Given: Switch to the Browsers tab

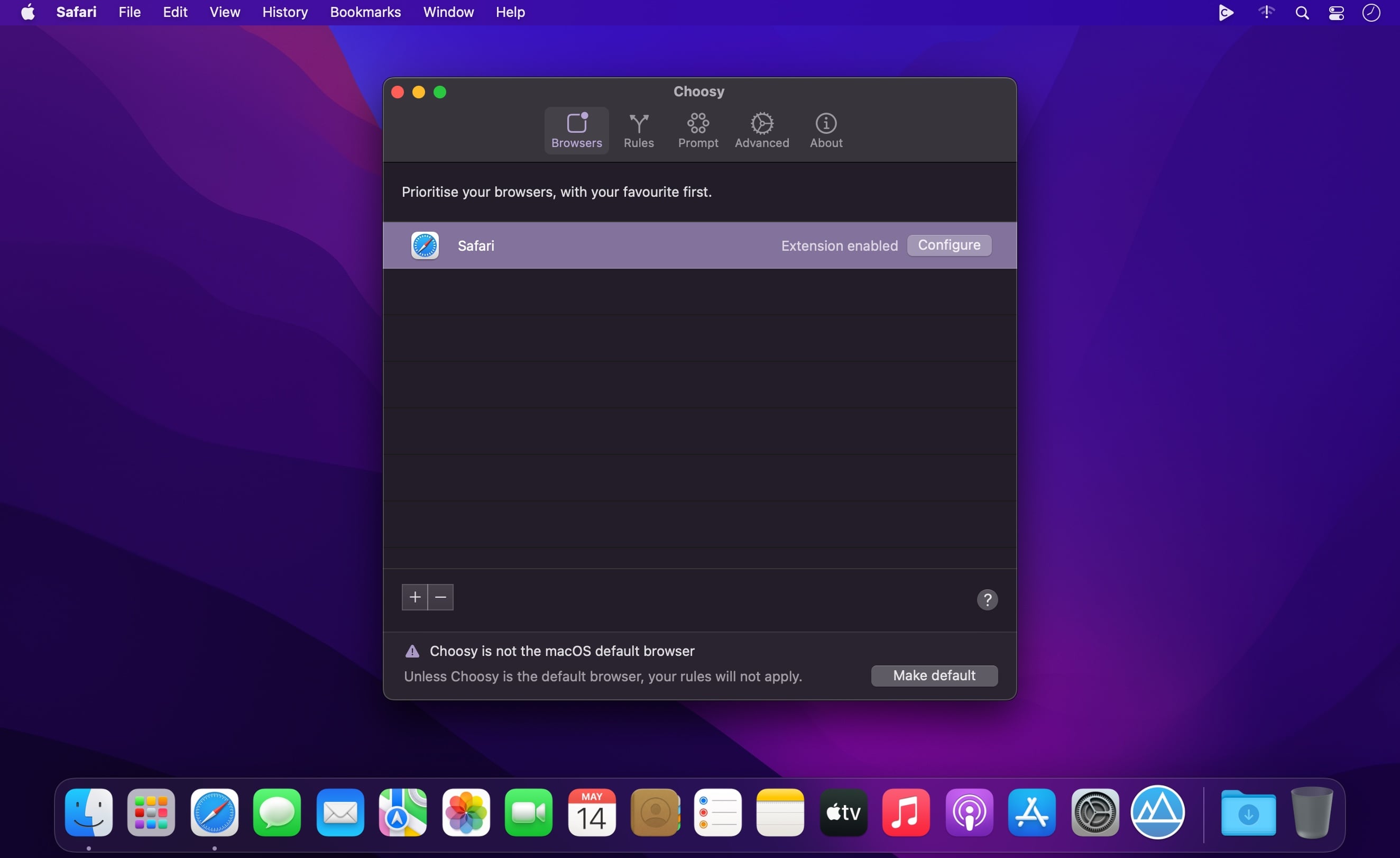Looking at the screenshot, I should coord(576,130).
